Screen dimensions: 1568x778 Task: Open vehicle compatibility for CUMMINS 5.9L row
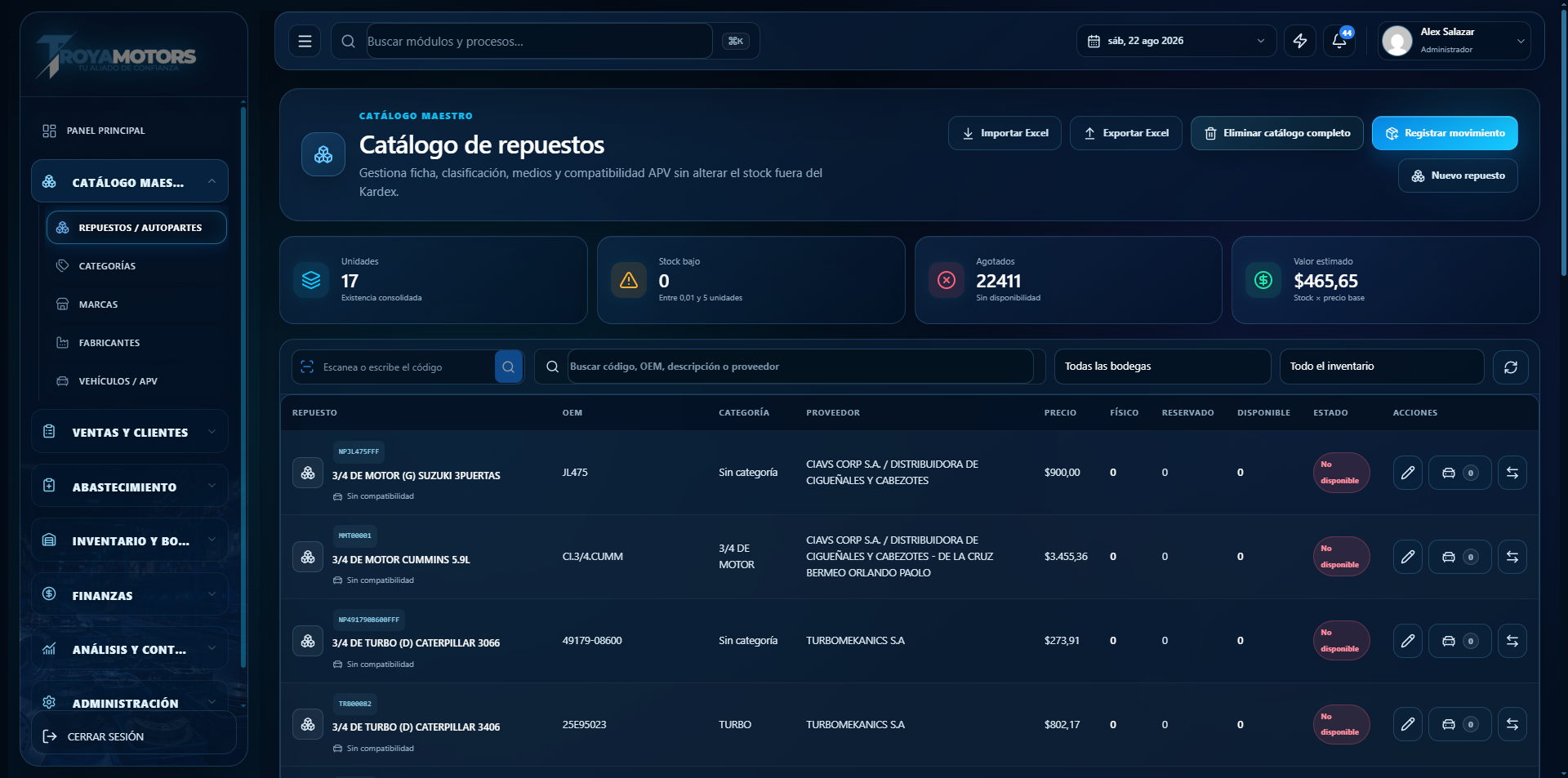point(1459,557)
